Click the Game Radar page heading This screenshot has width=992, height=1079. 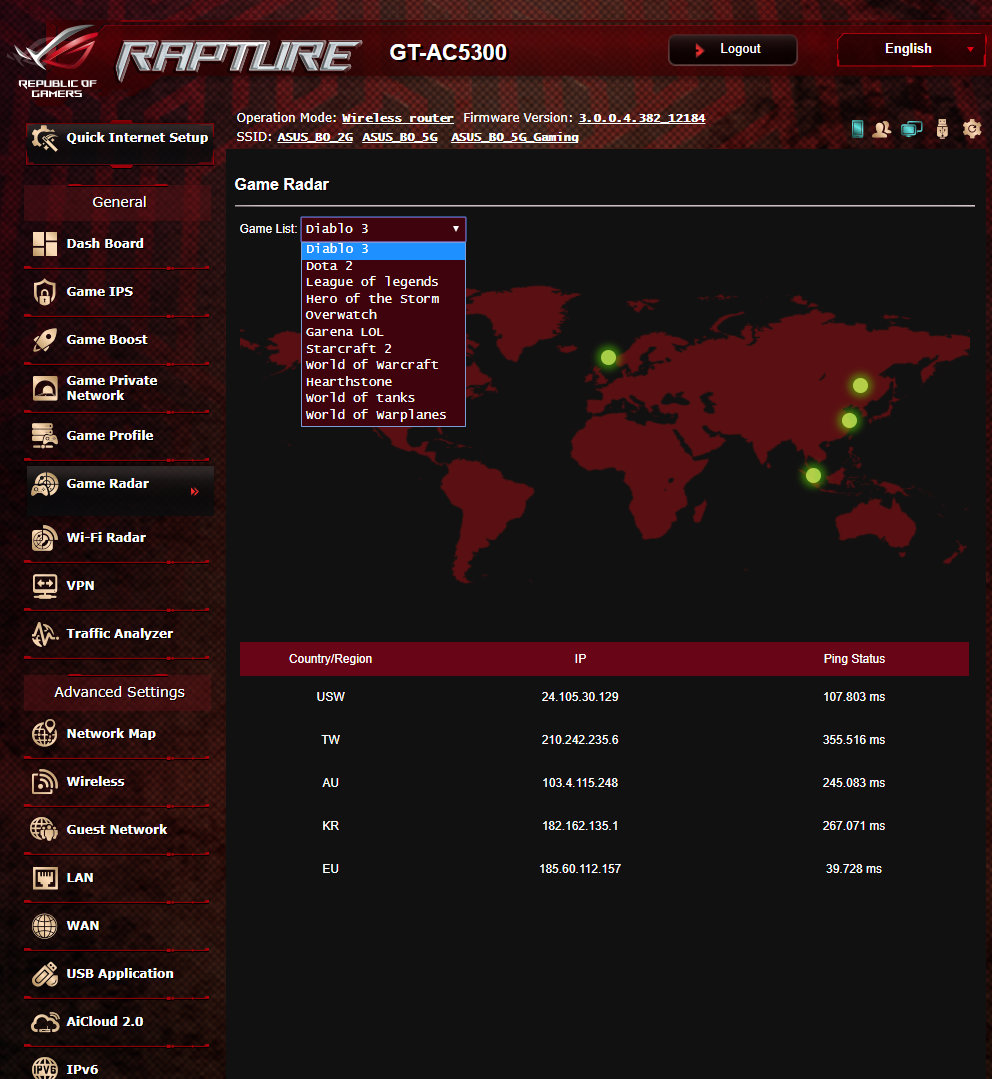[x=281, y=184]
